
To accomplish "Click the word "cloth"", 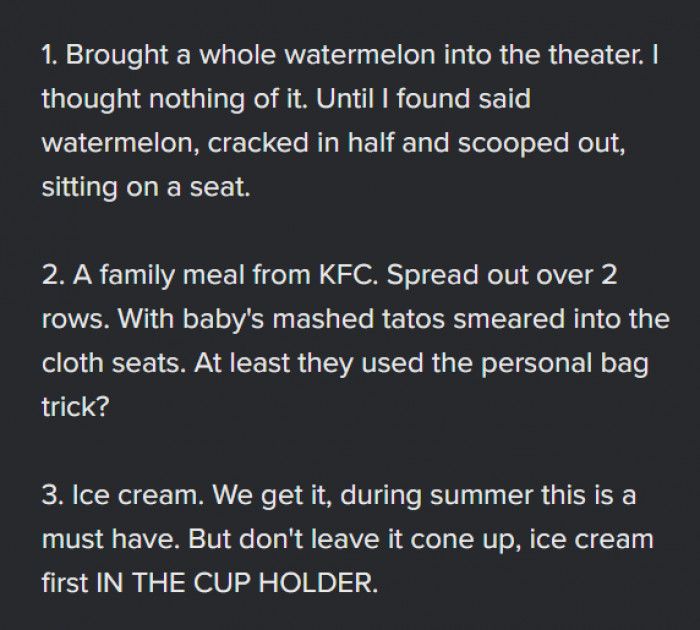I will tap(73, 363).
